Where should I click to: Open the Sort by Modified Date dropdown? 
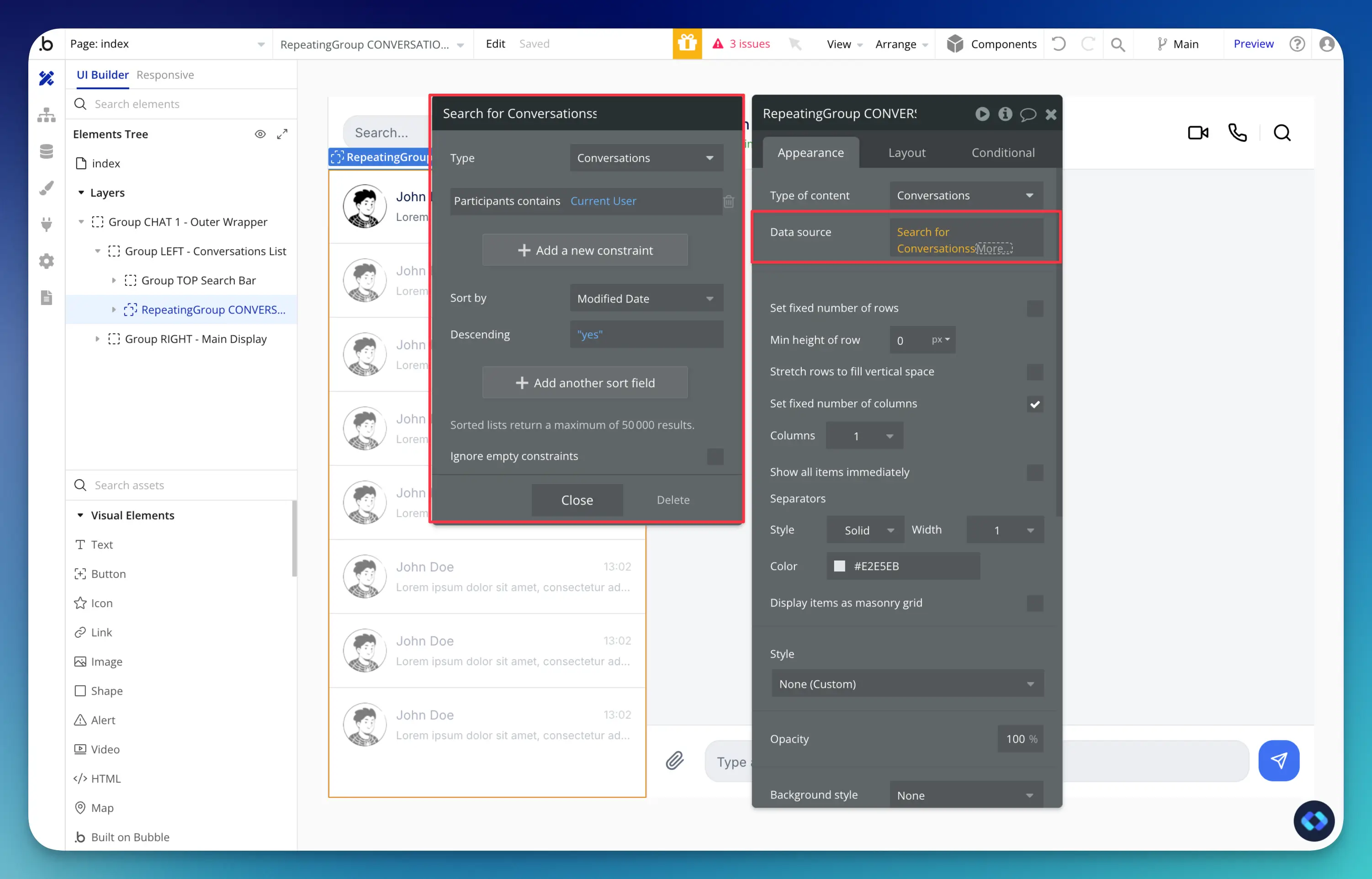[646, 298]
